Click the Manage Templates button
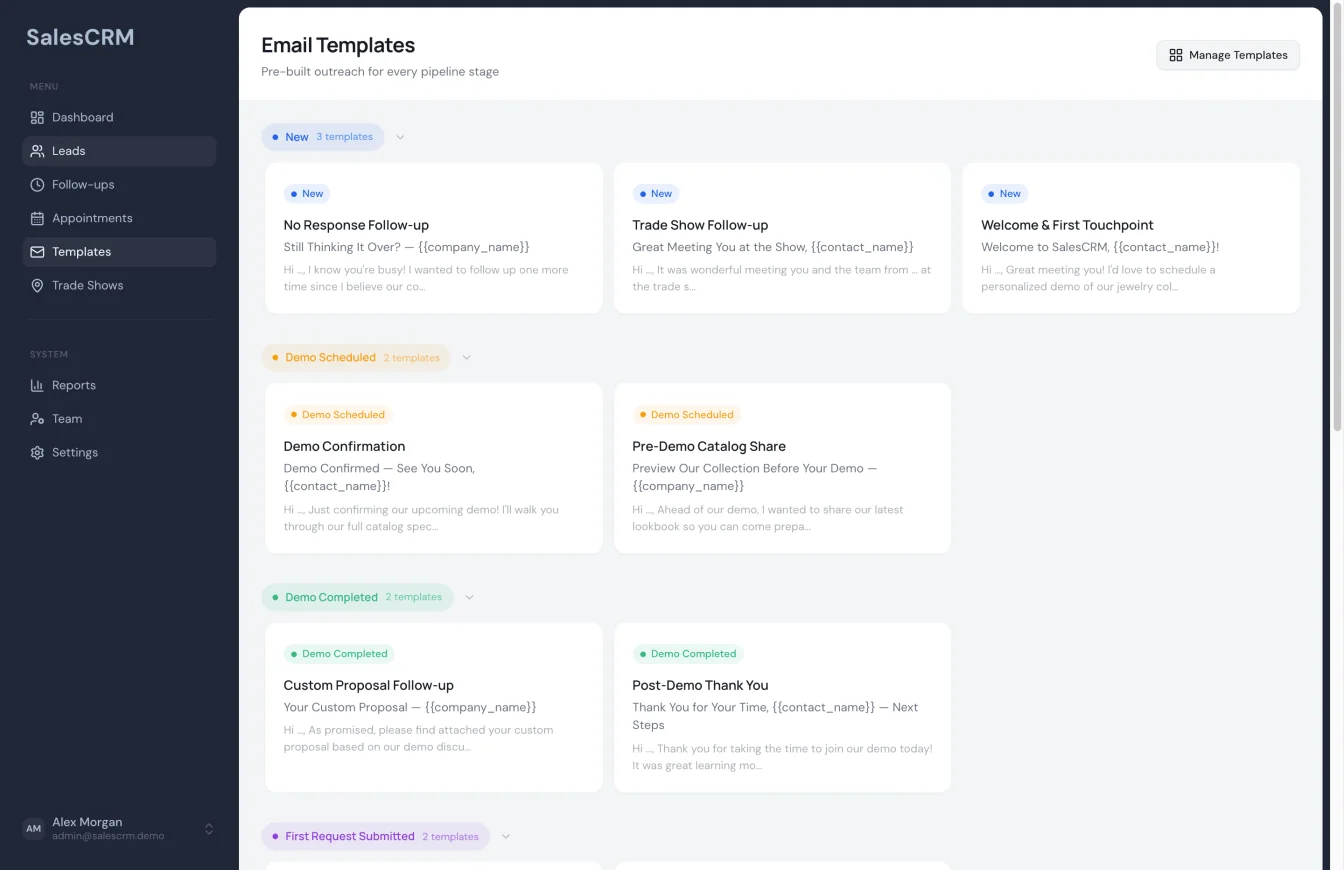Screen dimensions: 1344x870 (1227, 55)
